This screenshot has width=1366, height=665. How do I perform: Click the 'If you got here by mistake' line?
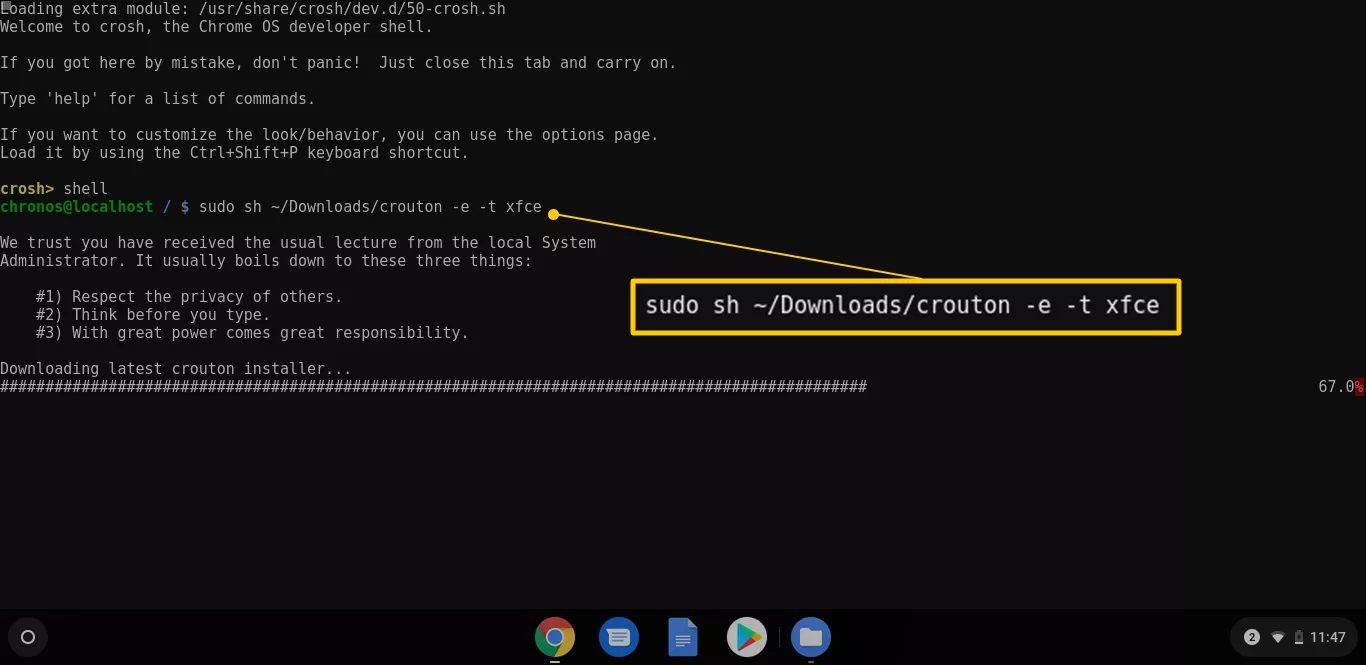338,63
